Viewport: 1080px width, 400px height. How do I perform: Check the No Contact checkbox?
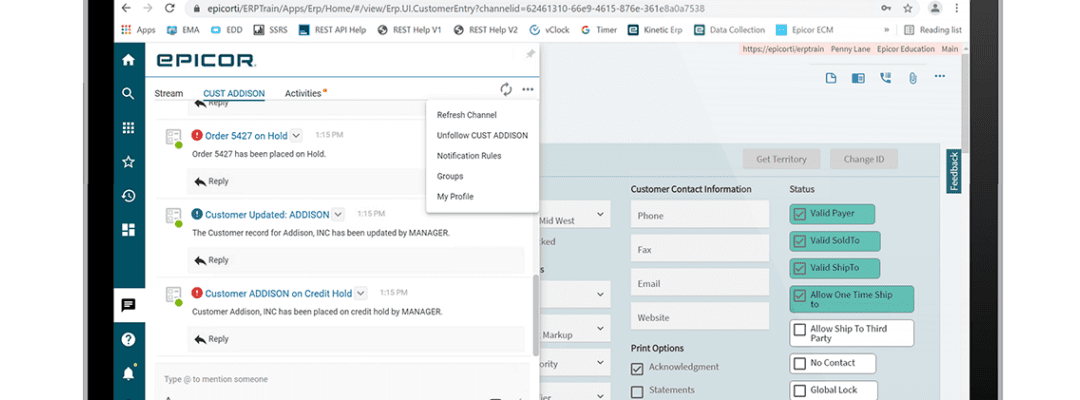799,364
